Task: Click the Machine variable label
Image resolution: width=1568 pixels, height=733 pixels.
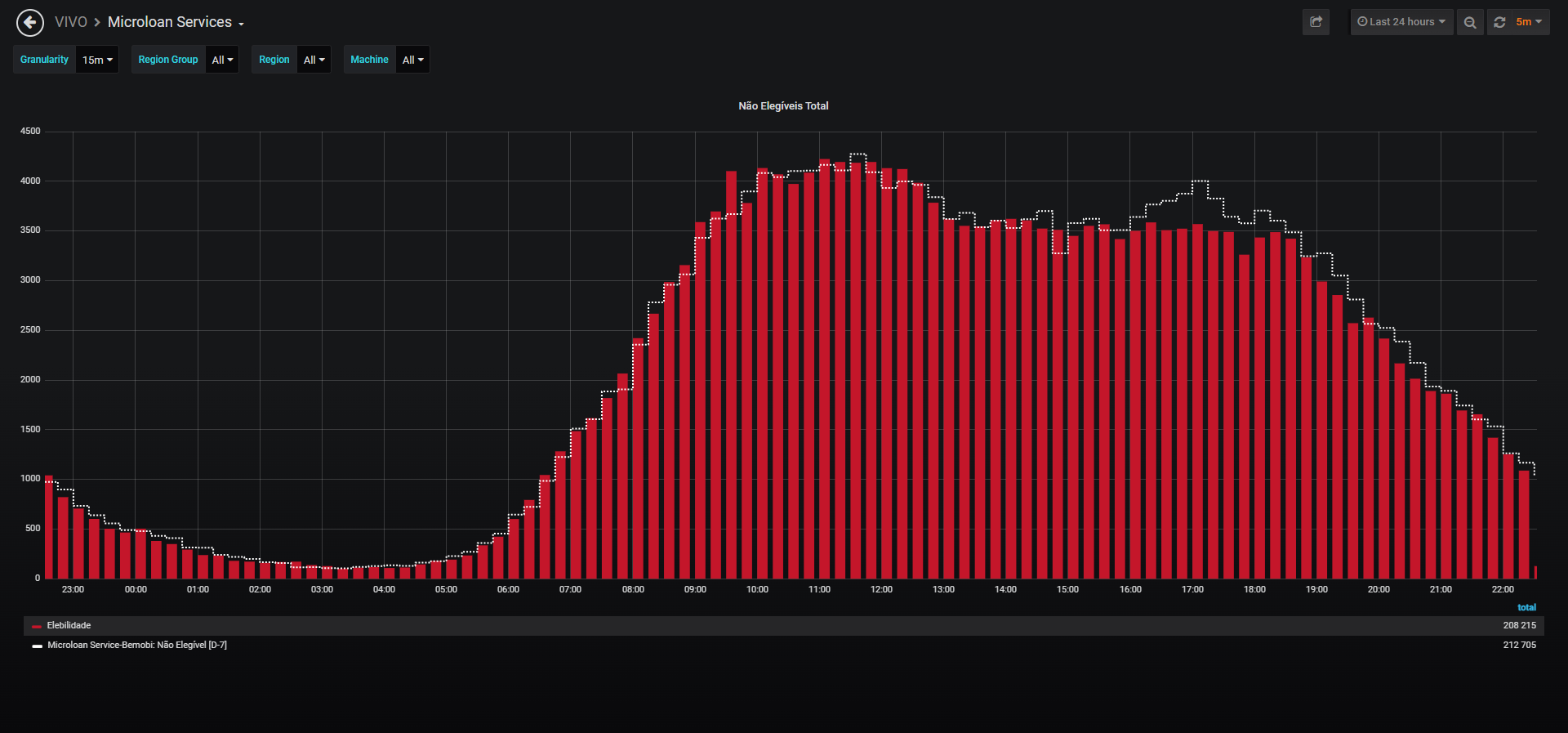Action: [369, 60]
